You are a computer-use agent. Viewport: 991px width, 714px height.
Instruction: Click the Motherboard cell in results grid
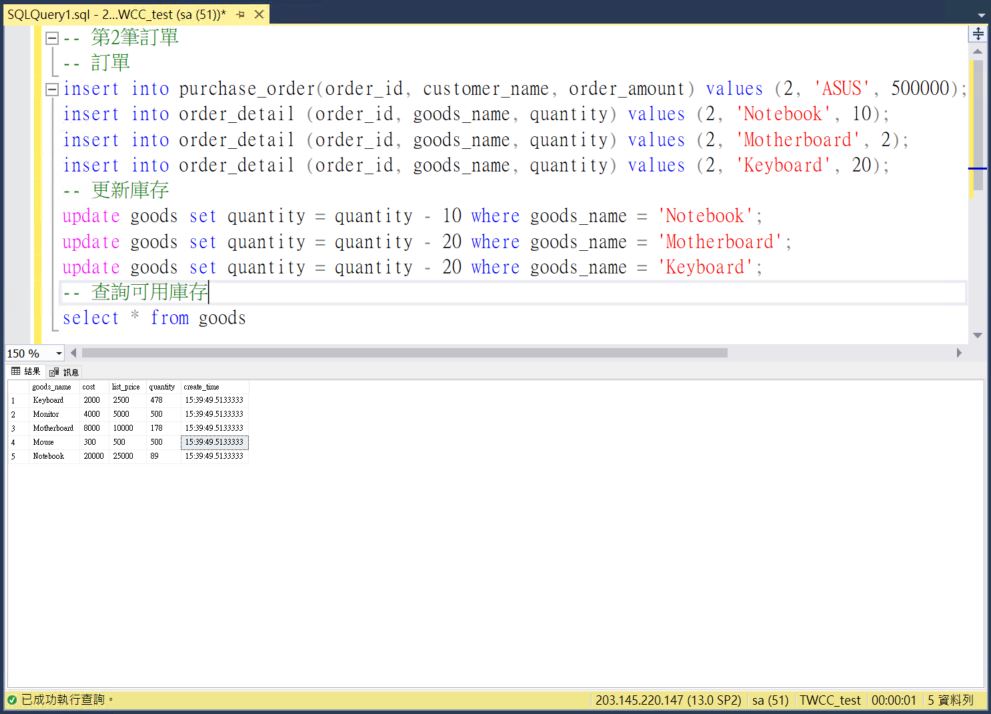(53, 428)
